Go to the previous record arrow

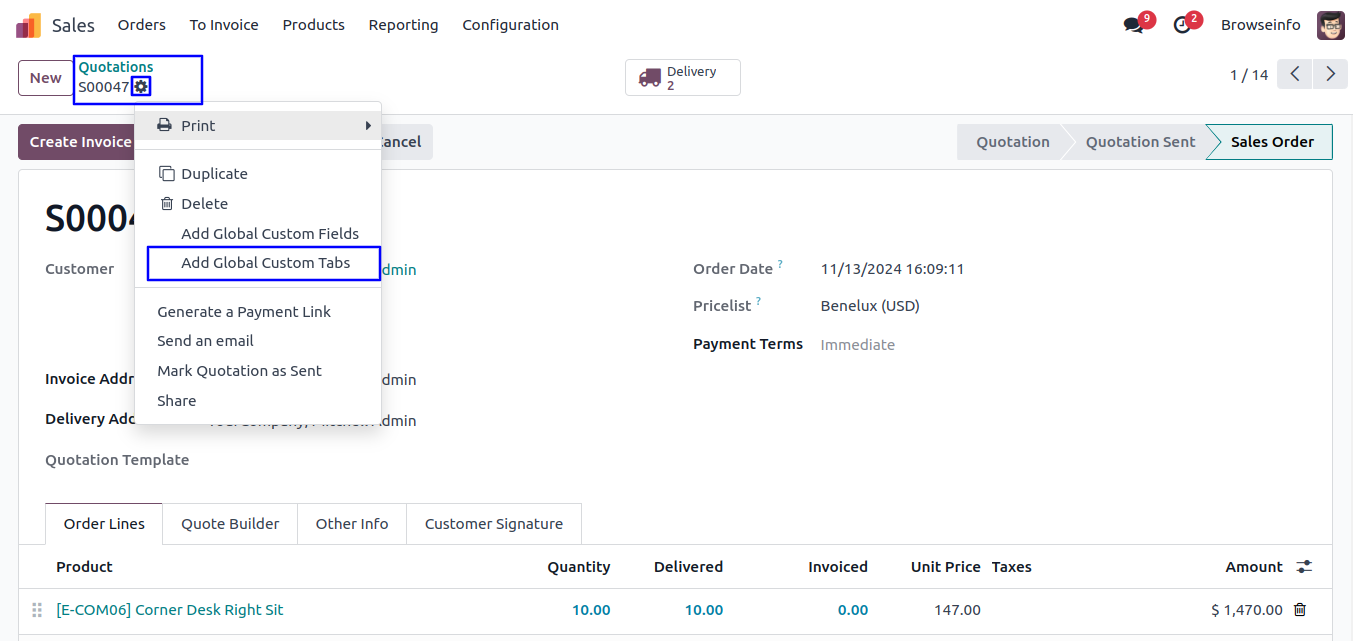pyautogui.click(x=1294, y=75)
